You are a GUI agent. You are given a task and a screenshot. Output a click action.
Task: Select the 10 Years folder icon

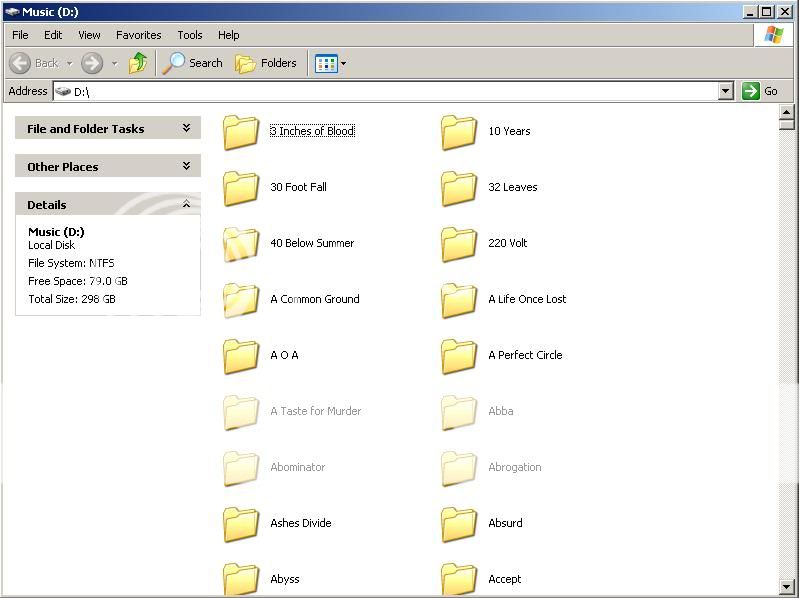[459, 132]
